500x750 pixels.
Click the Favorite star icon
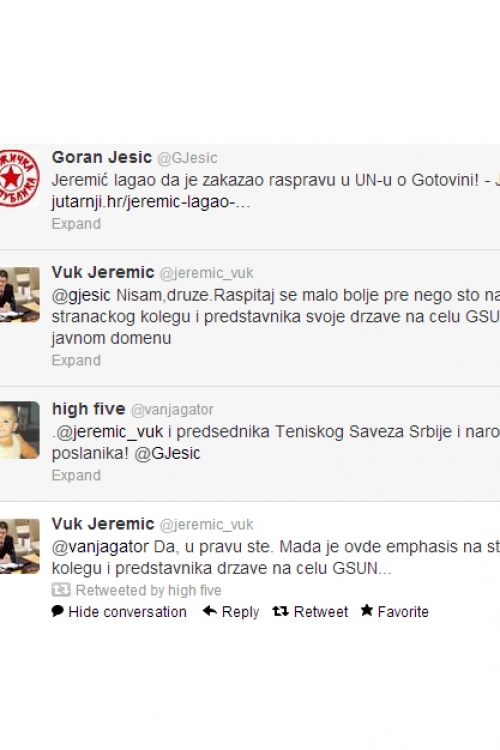click(367, 610)
